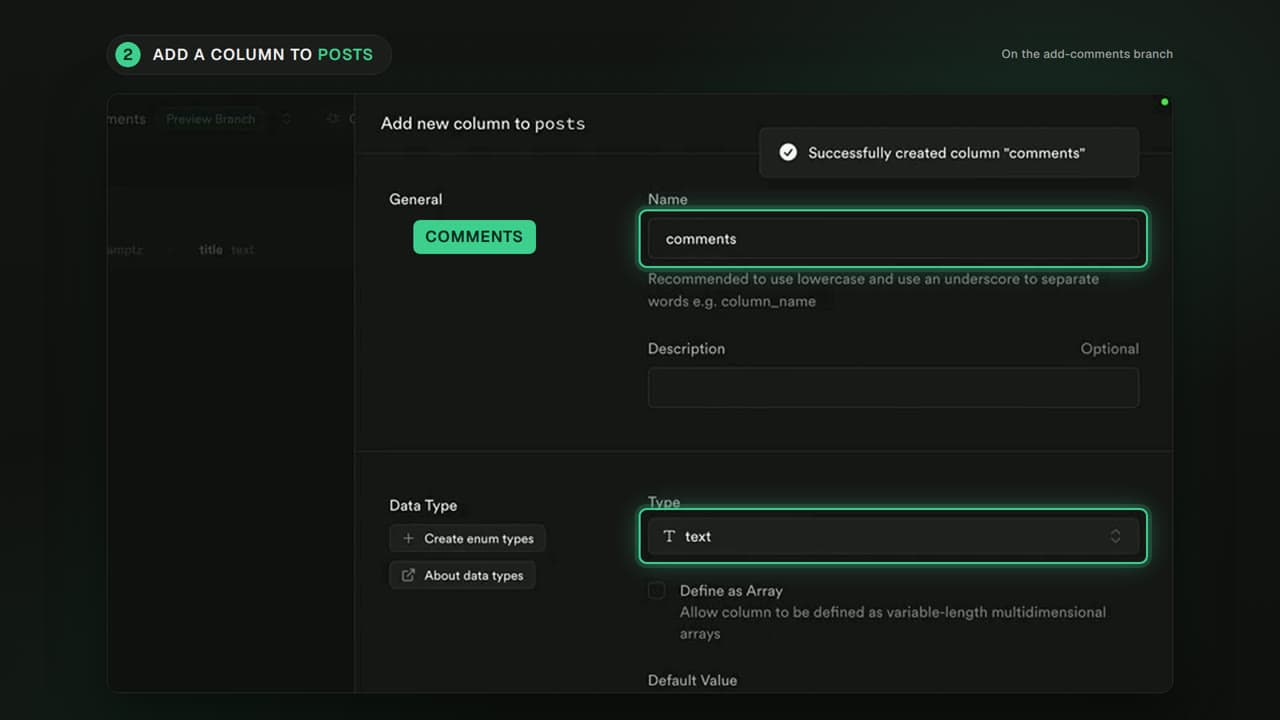Screen dimensions: 1280x720
Task: Open the About data types link
Action: tap(462, 575)
